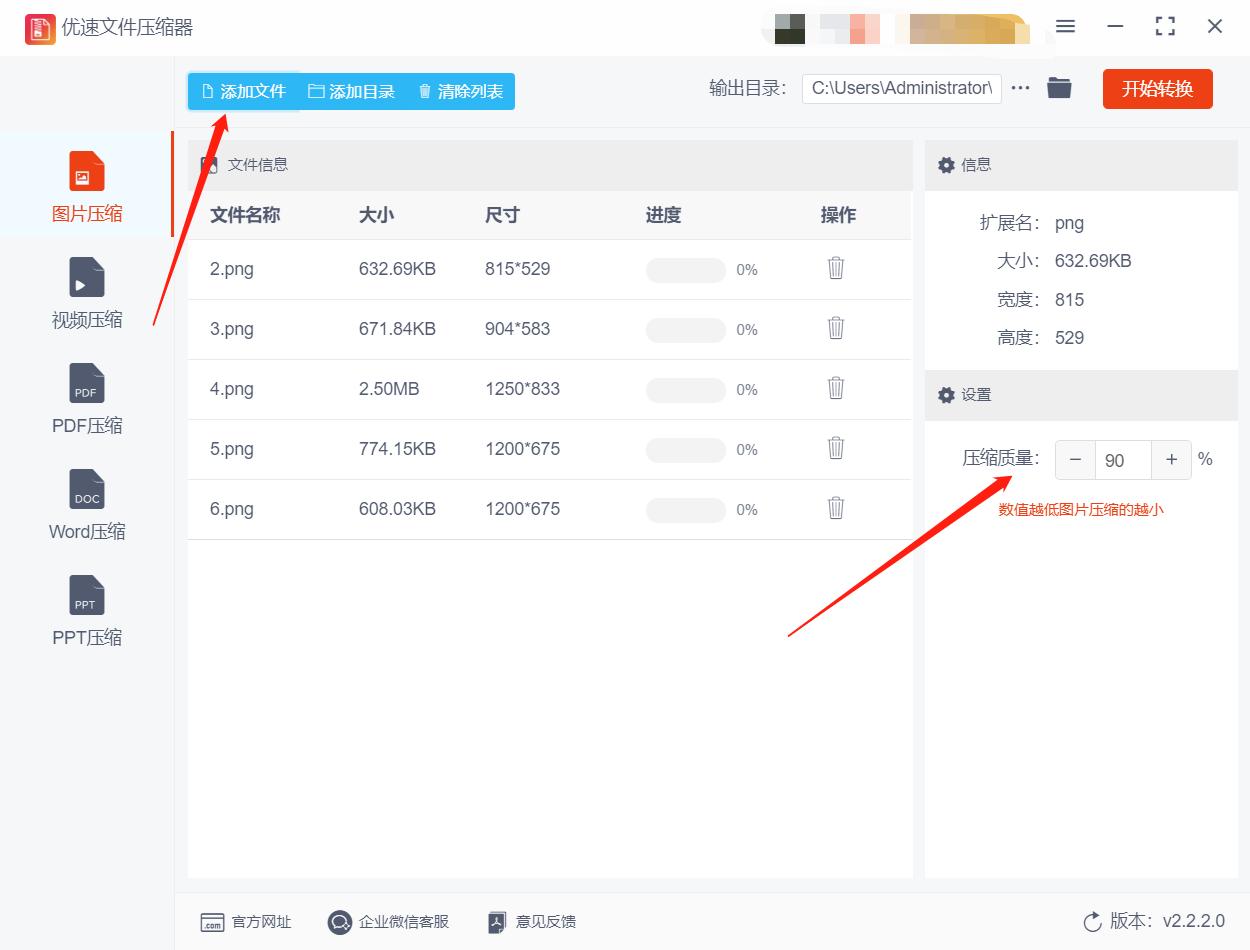The width and height of the screenshot is (1250, 950).
Task: Expand output directory options with ellipsis
Action: click(x=1020, y=88)
